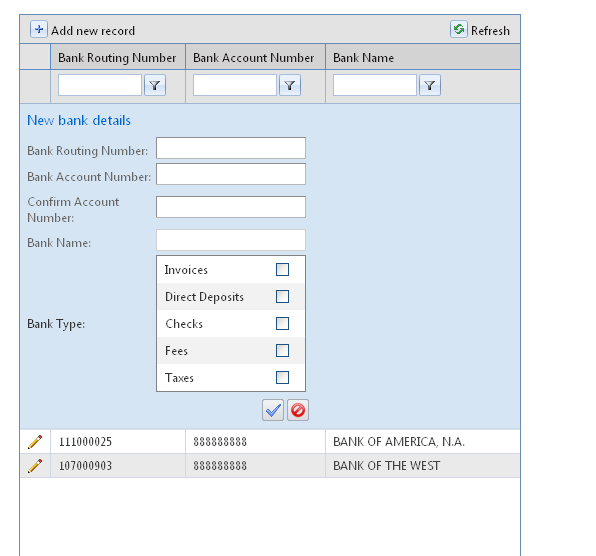The height and width of the screenshot is (556, 596).
Task: Click account number in Bank of the West row
Action: pyautogui.click(x=220, y=466)
